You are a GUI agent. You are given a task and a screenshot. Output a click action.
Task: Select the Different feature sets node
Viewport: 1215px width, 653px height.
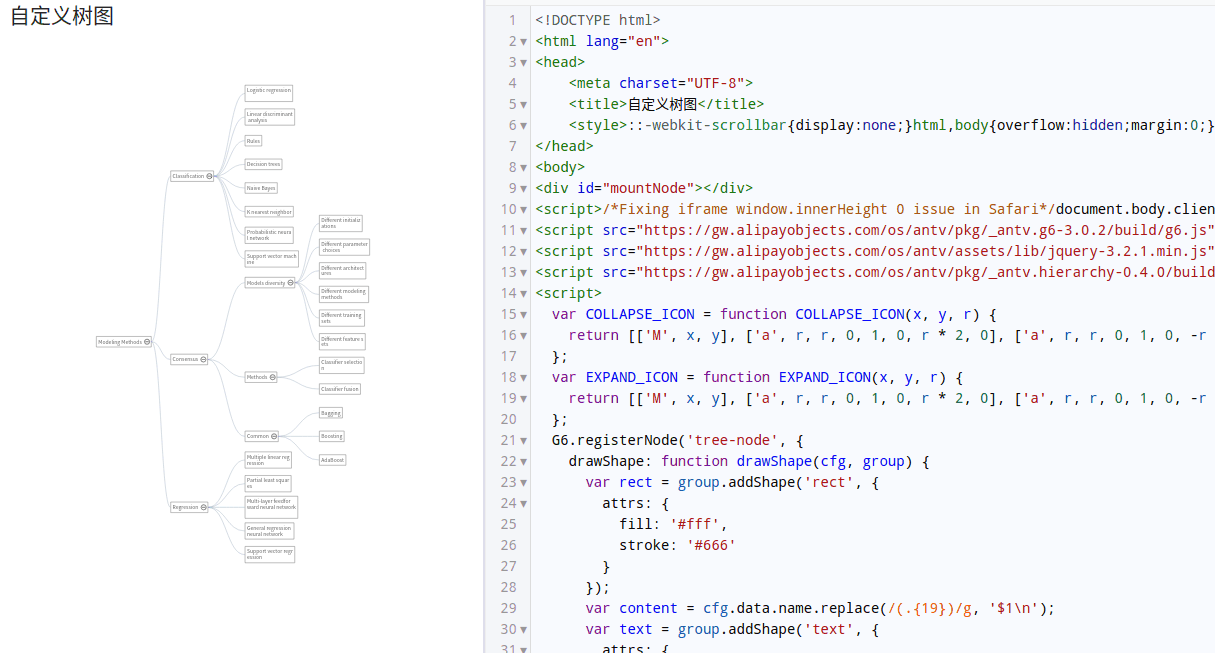point(343,341)
